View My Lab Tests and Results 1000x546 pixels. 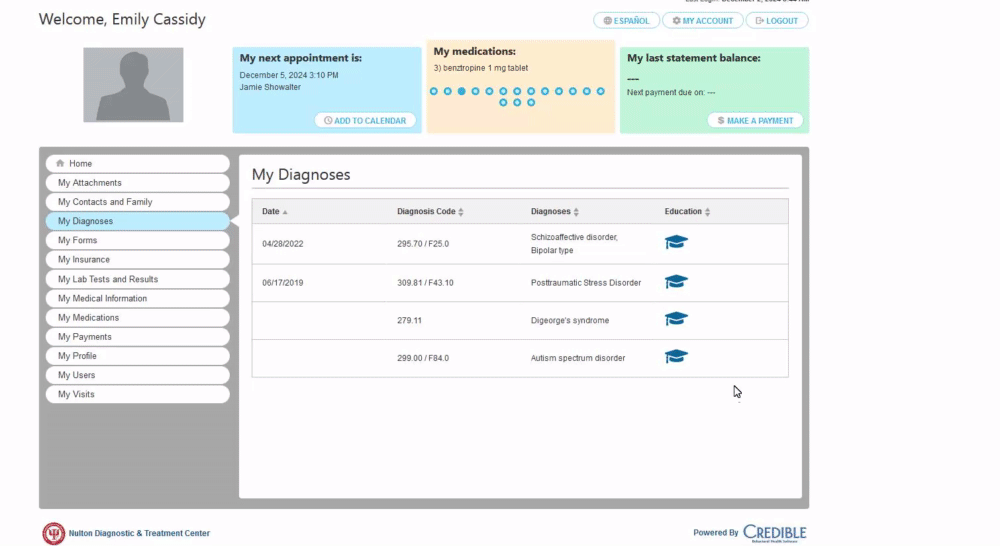click(x=138, y=279)
